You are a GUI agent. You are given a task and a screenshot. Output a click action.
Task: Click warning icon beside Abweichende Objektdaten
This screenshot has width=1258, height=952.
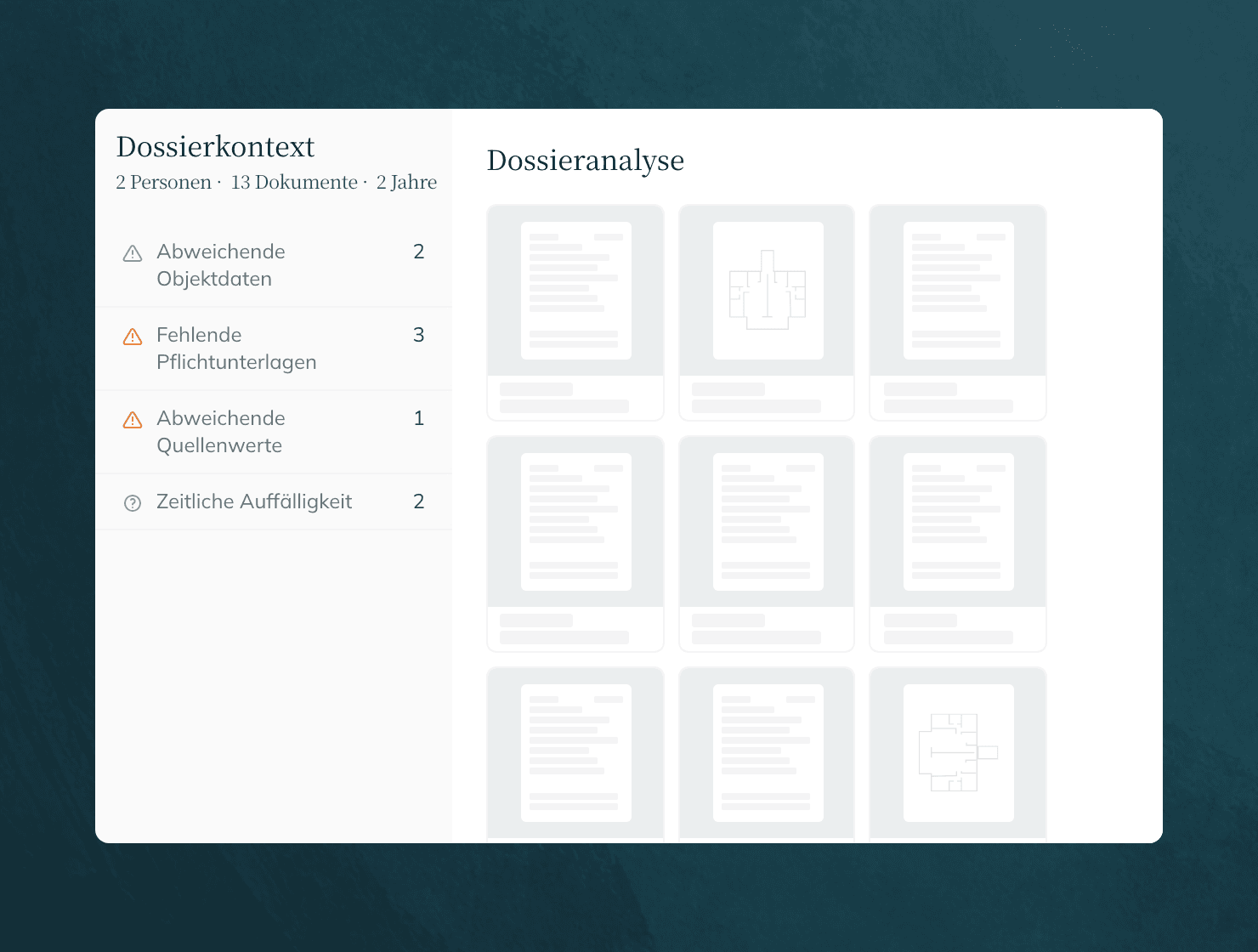(x=133, y=253)
